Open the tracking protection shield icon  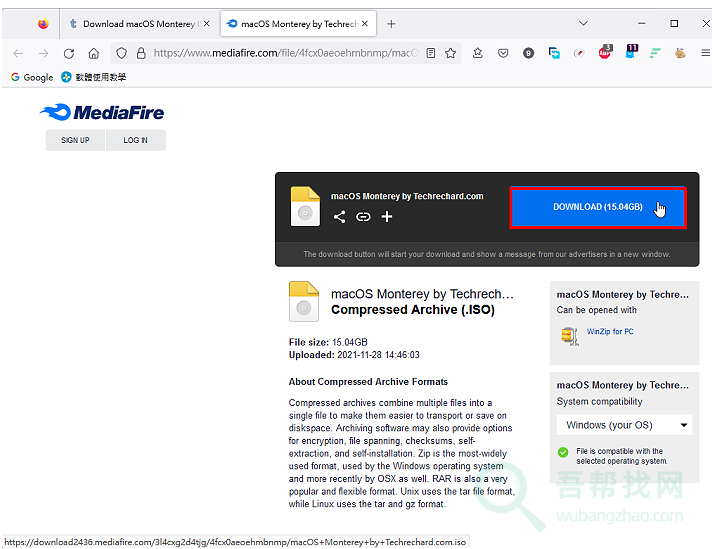pyautogui.click(x=121, y=53)
